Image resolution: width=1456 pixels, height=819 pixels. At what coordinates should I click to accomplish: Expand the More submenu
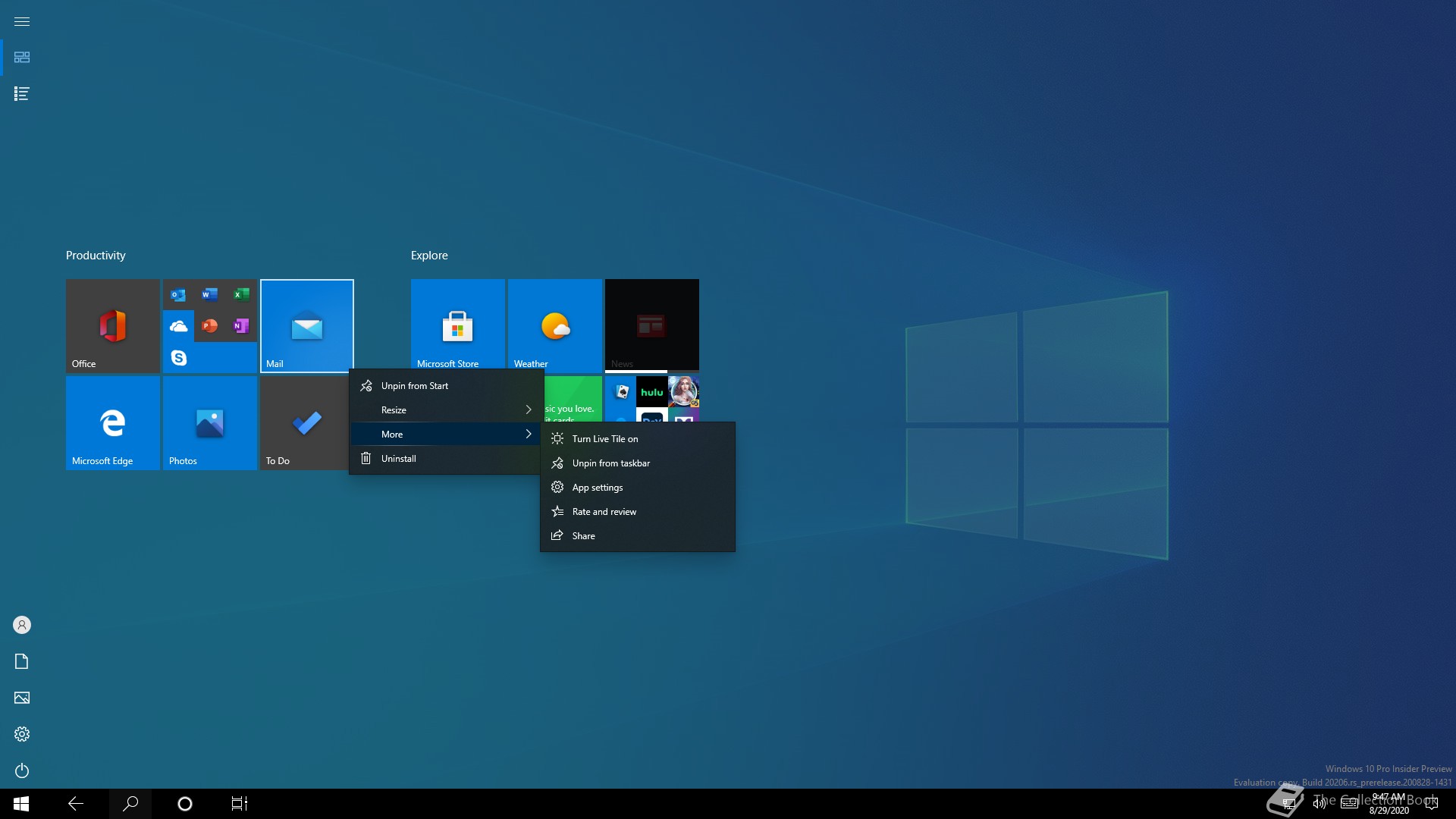point(447,435)
